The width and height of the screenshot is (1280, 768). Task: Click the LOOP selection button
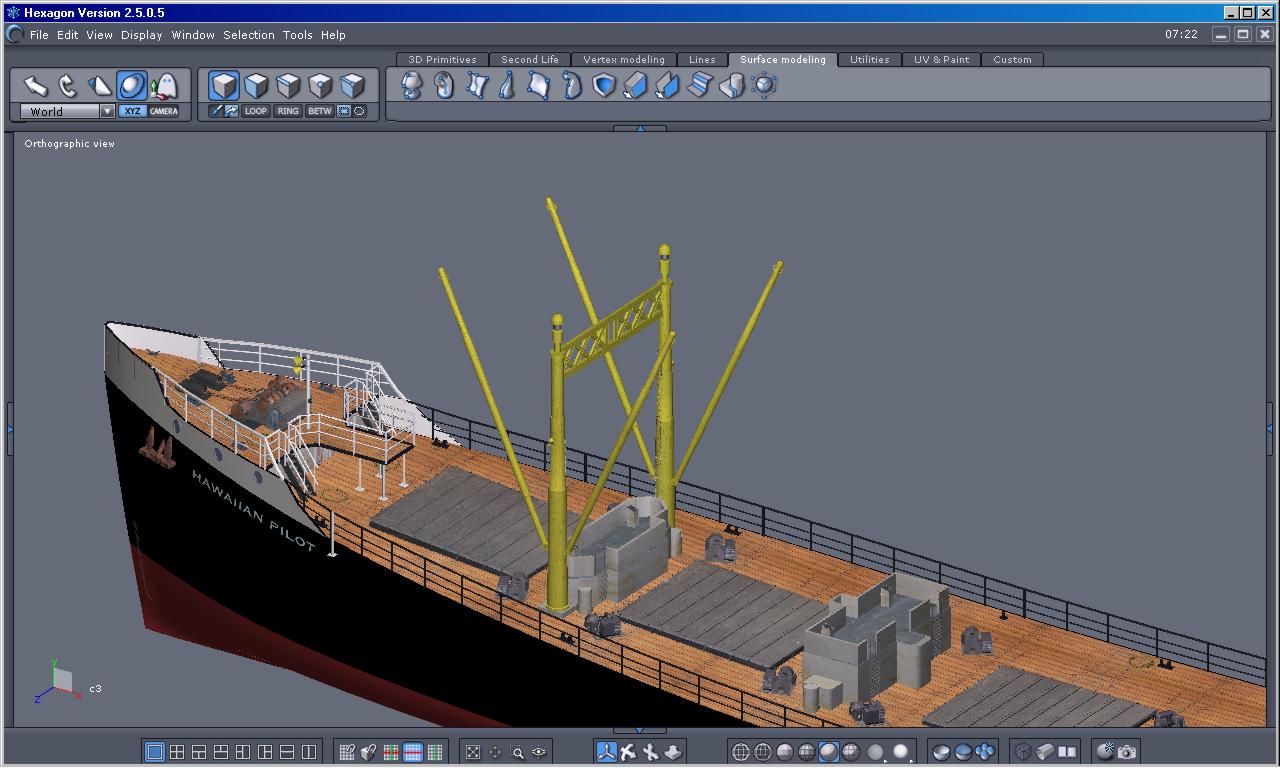click(x=256, y=111)
